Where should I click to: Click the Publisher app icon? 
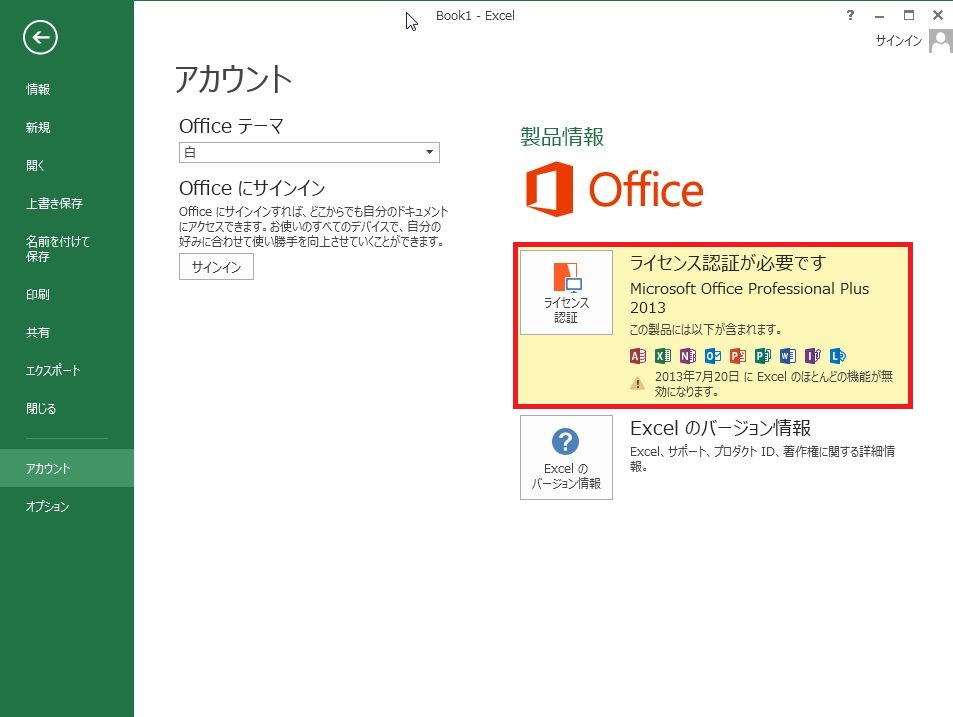coord(762,356)
